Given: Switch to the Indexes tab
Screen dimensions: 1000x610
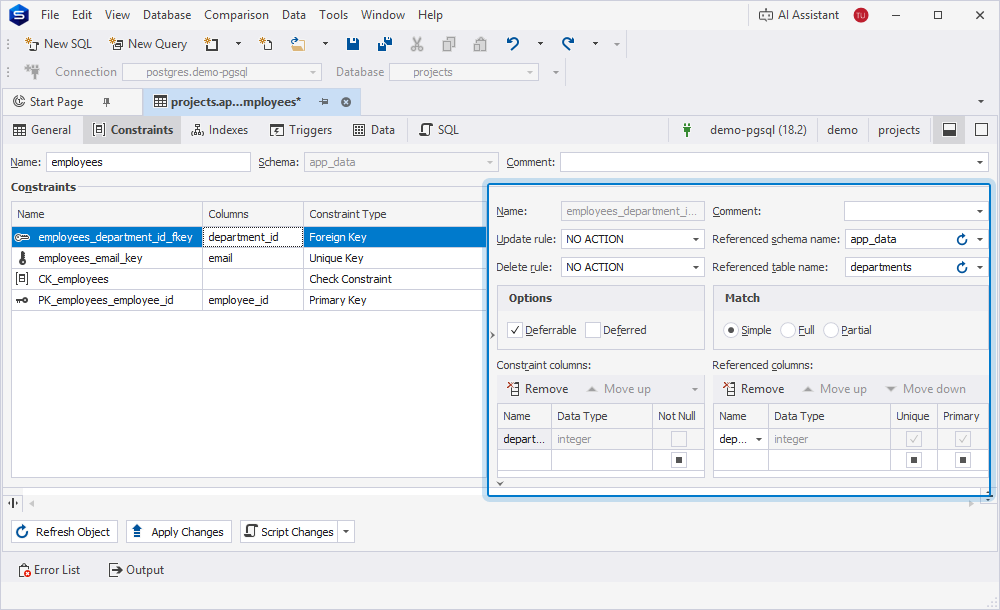Looking at the screenshot, I should [x=219, y=130].
